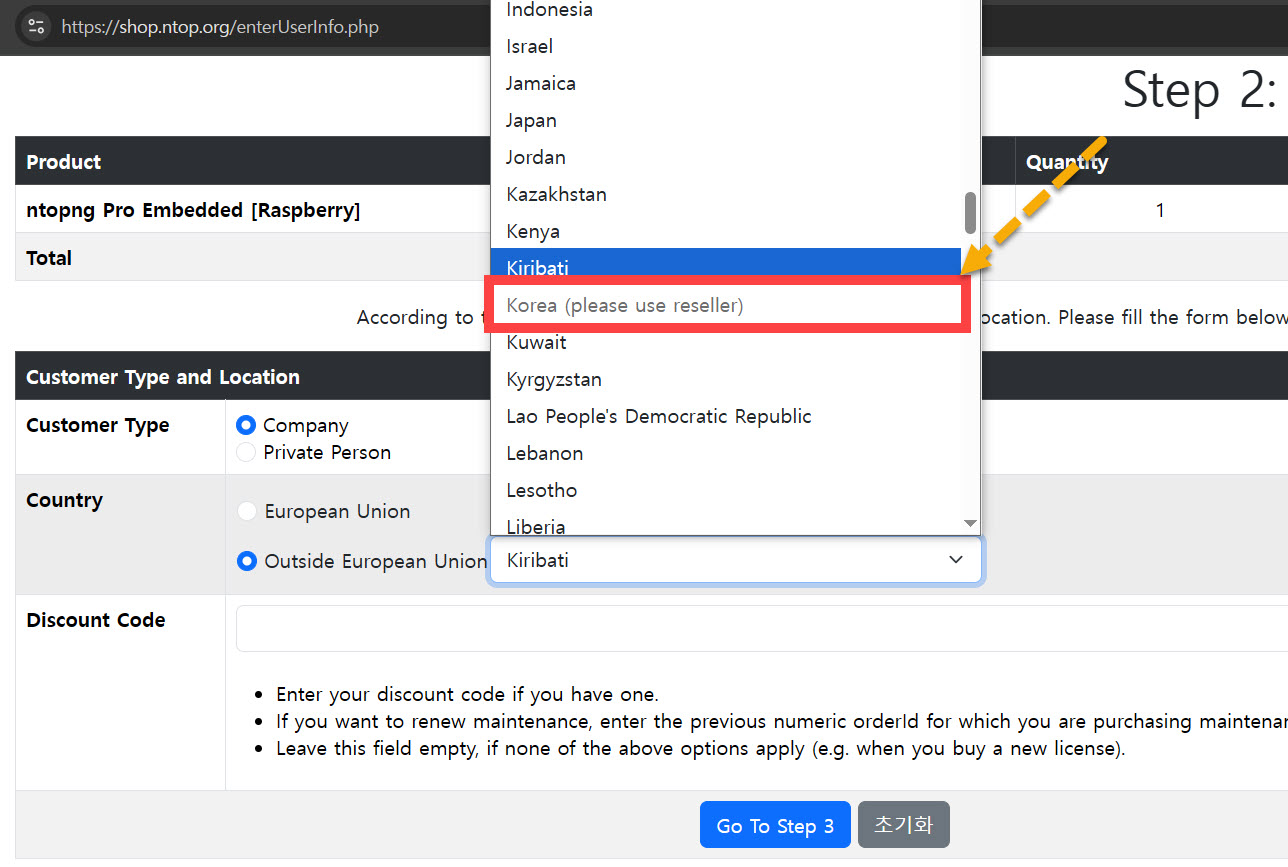Choose the European Union radio option
Image resolution: width=1288 pixels, height=867 pixels.
click(246, 511)
